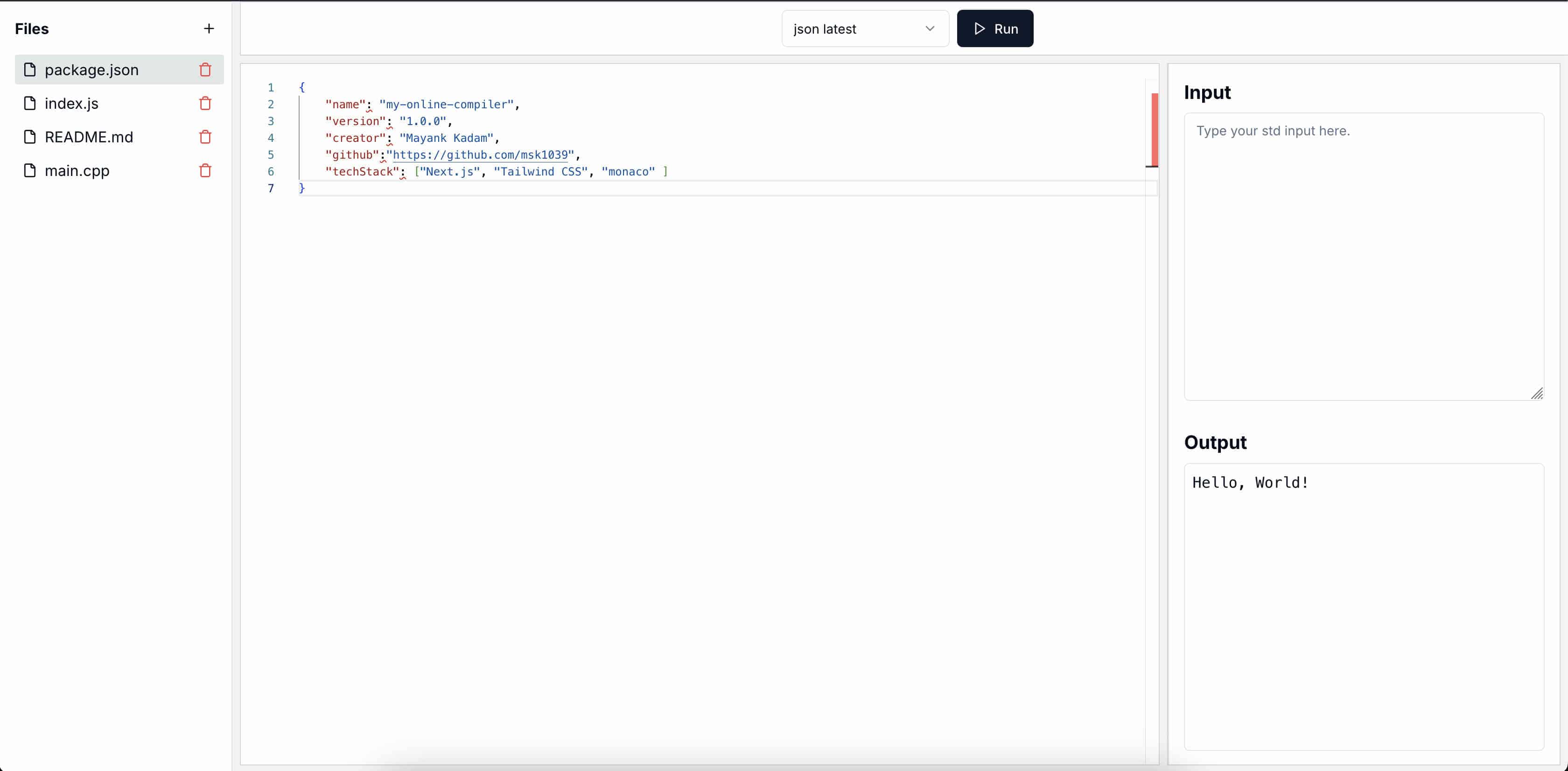Open the https://github.com/msk1039 link in editor
Screen dimensions: 1568x771
480,154
